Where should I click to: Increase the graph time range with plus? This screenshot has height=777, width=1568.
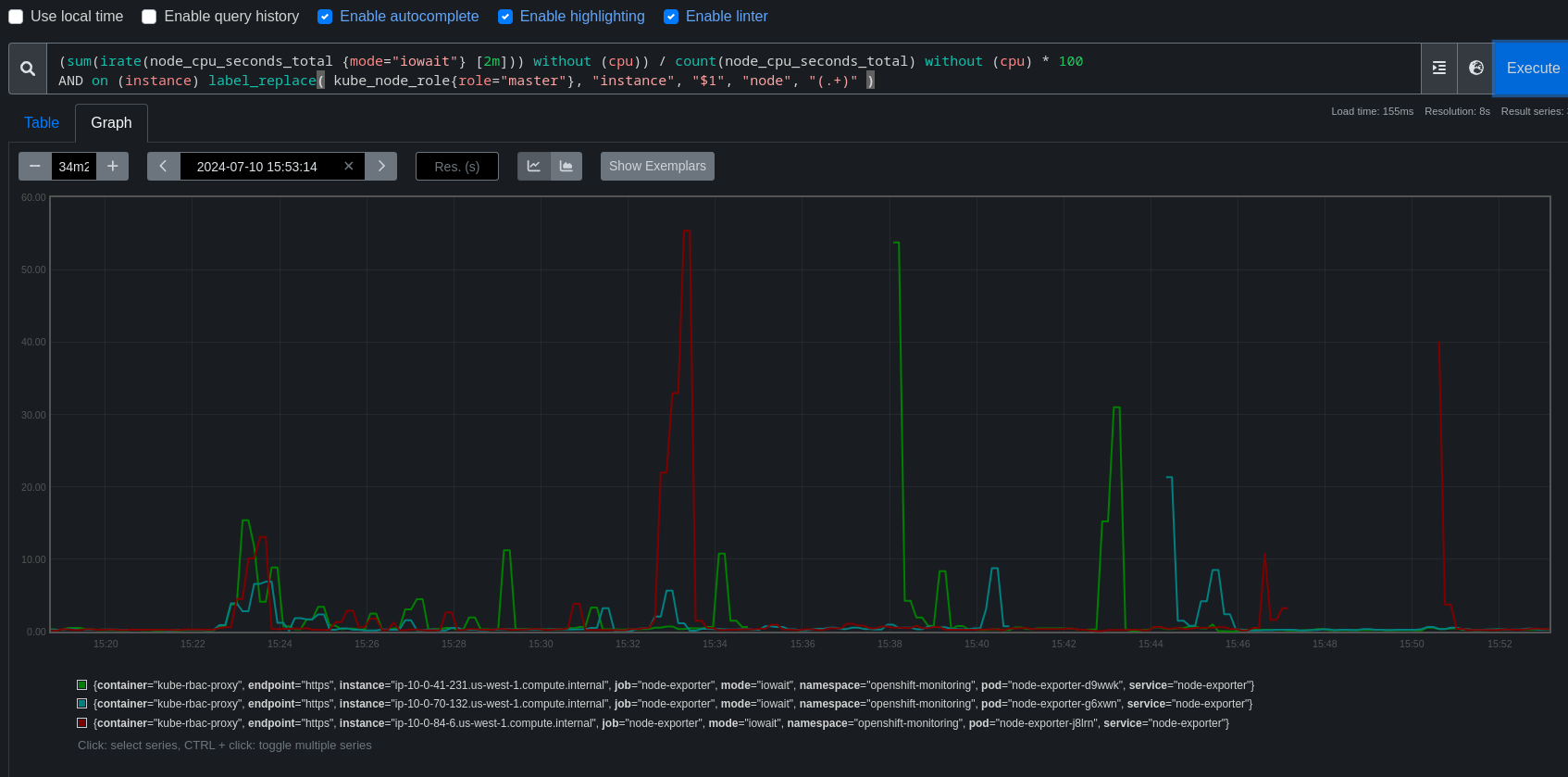tap(113, 167)
